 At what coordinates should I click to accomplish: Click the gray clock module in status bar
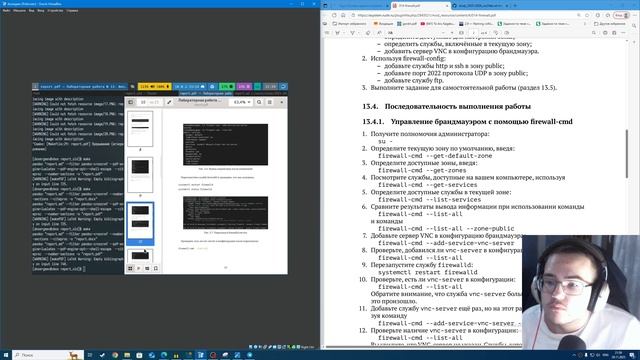pyautogui.click(x=270, y=87)
